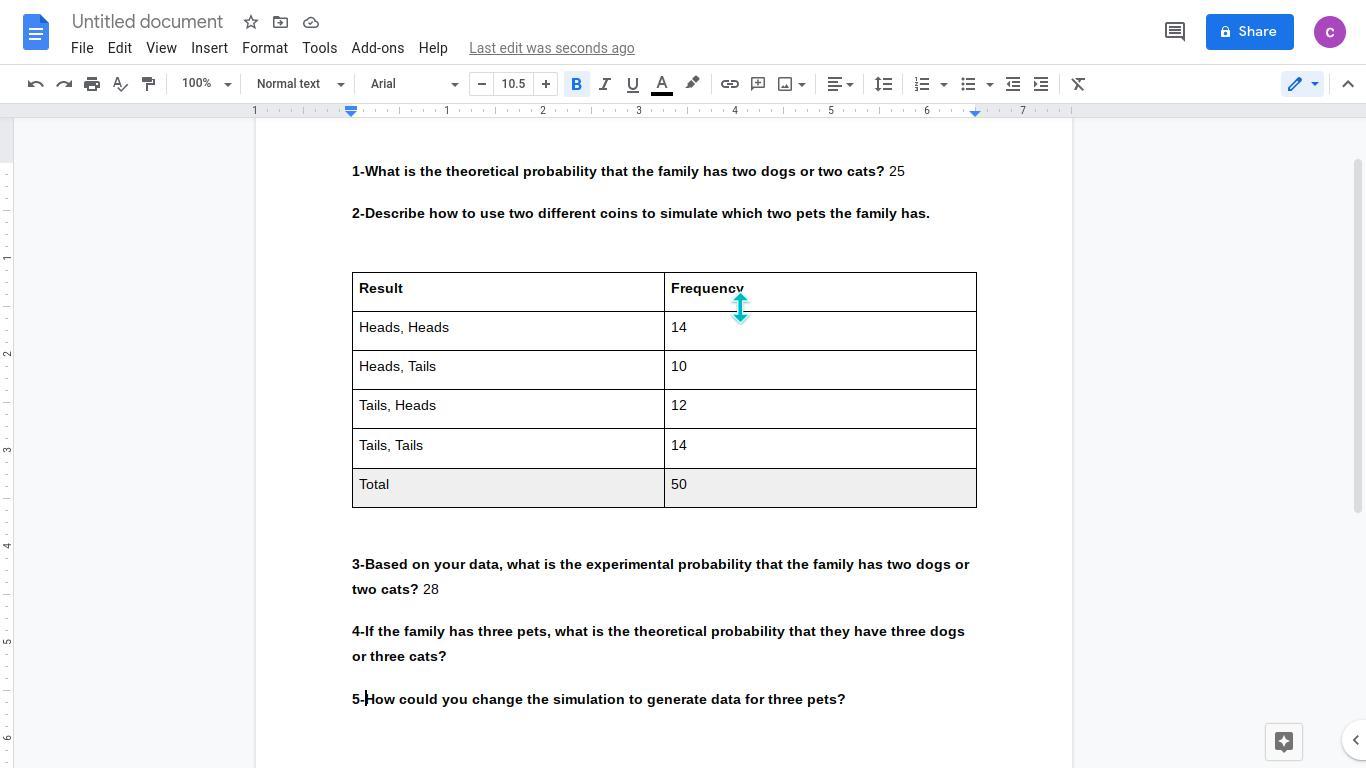
Task: Star the Untitled document
Action: coord(251,22)
